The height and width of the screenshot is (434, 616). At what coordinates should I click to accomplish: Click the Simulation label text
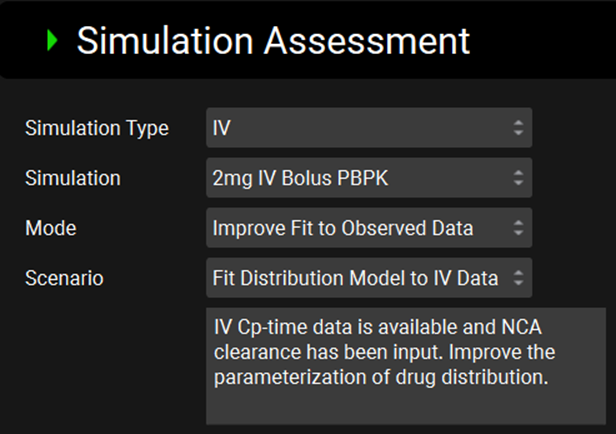pos(72,178)
